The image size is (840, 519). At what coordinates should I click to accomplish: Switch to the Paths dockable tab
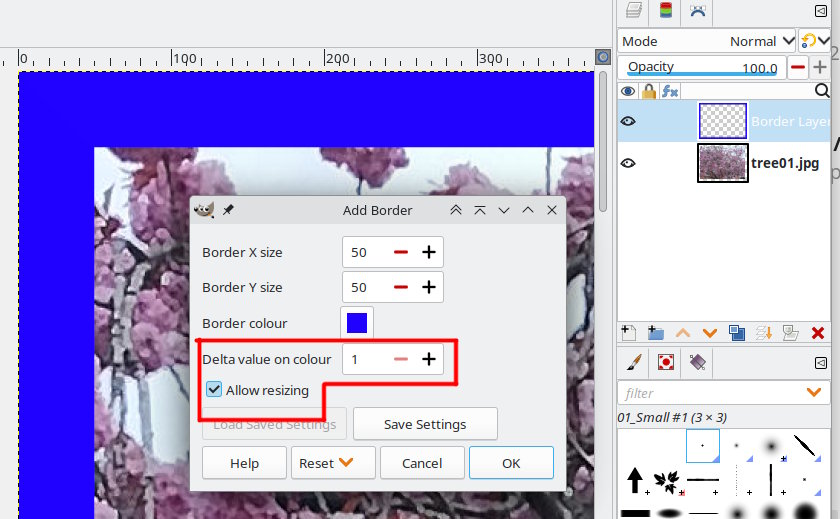(698, 11)
